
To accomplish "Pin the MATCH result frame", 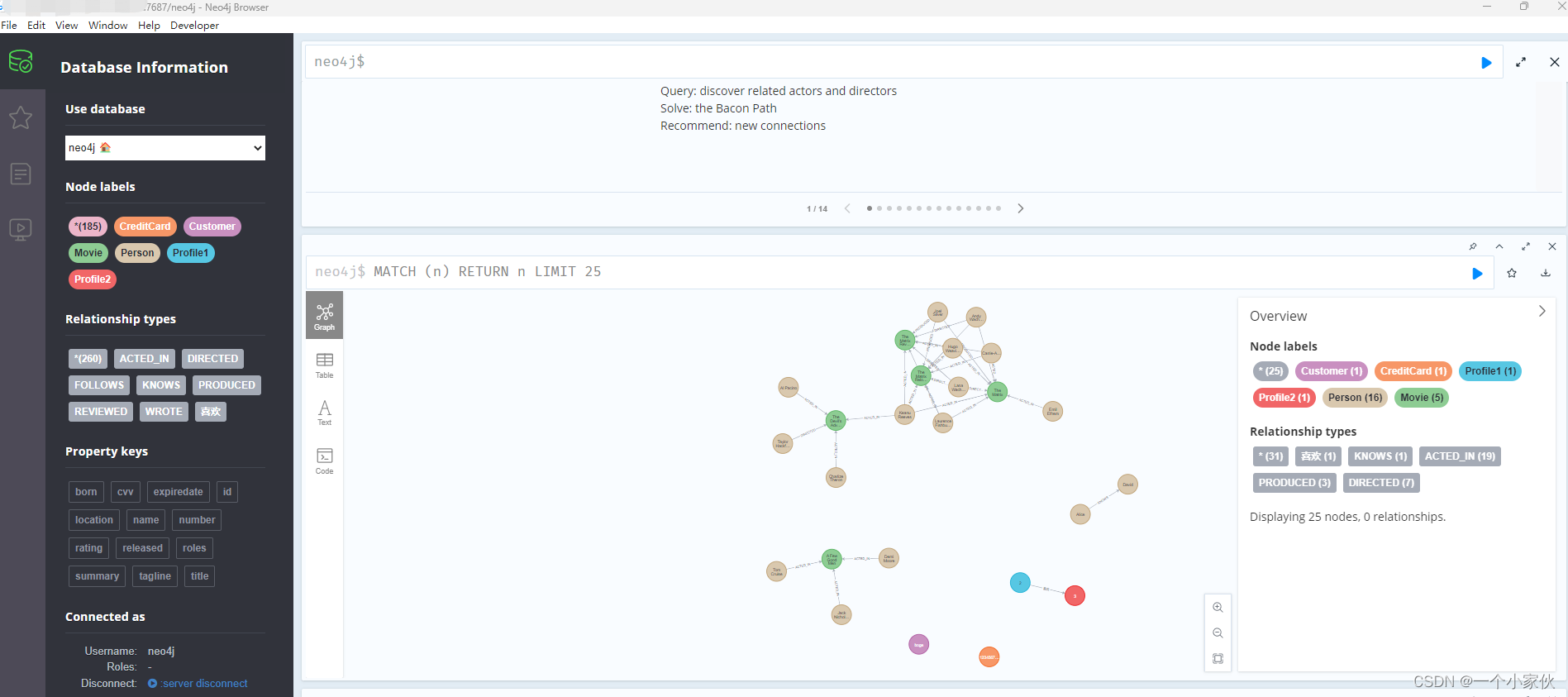I will pos(1473,246).
